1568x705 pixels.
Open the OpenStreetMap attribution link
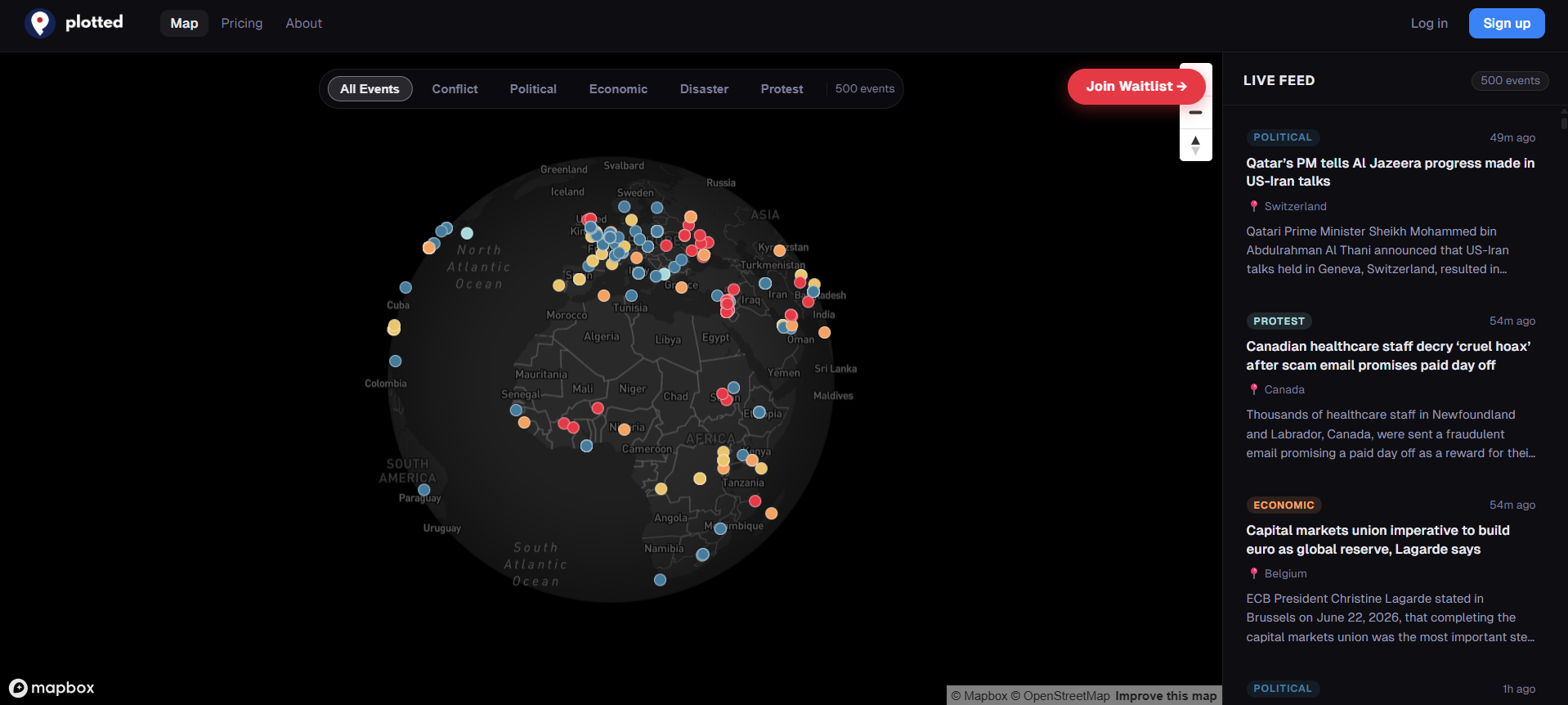1060,696
